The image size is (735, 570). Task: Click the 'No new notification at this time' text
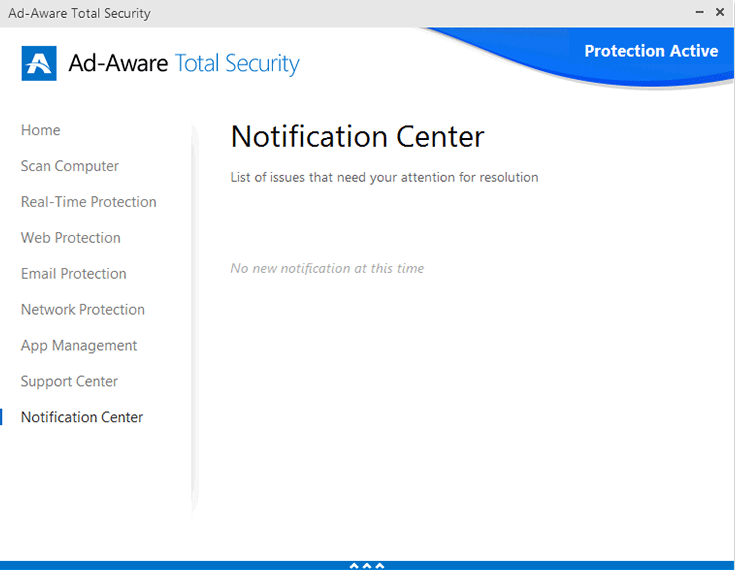(327, 268)
